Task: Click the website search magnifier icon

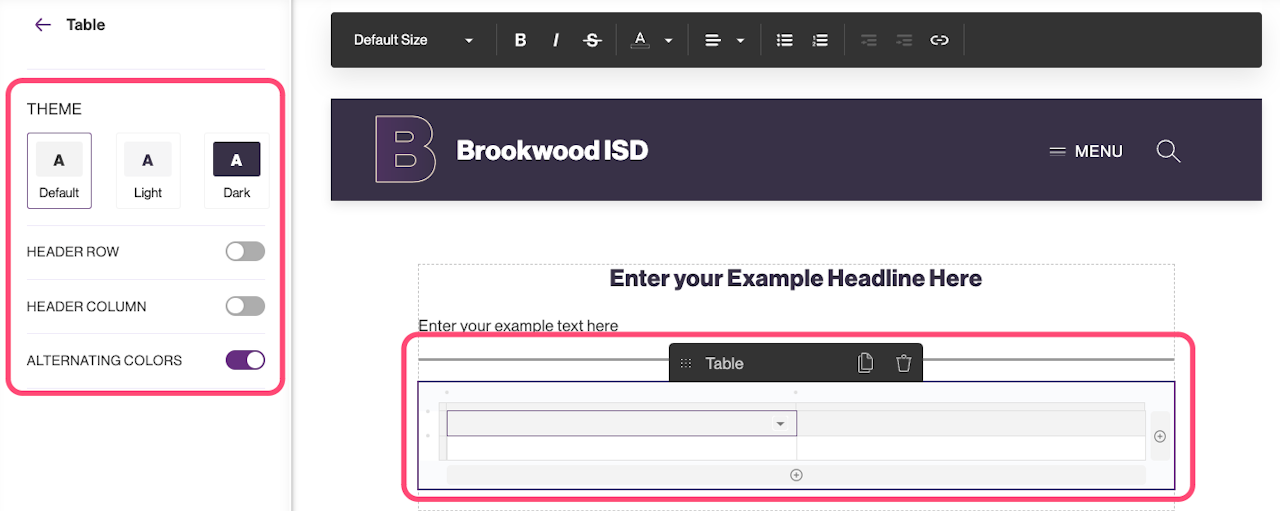Action: [1168, 151]
